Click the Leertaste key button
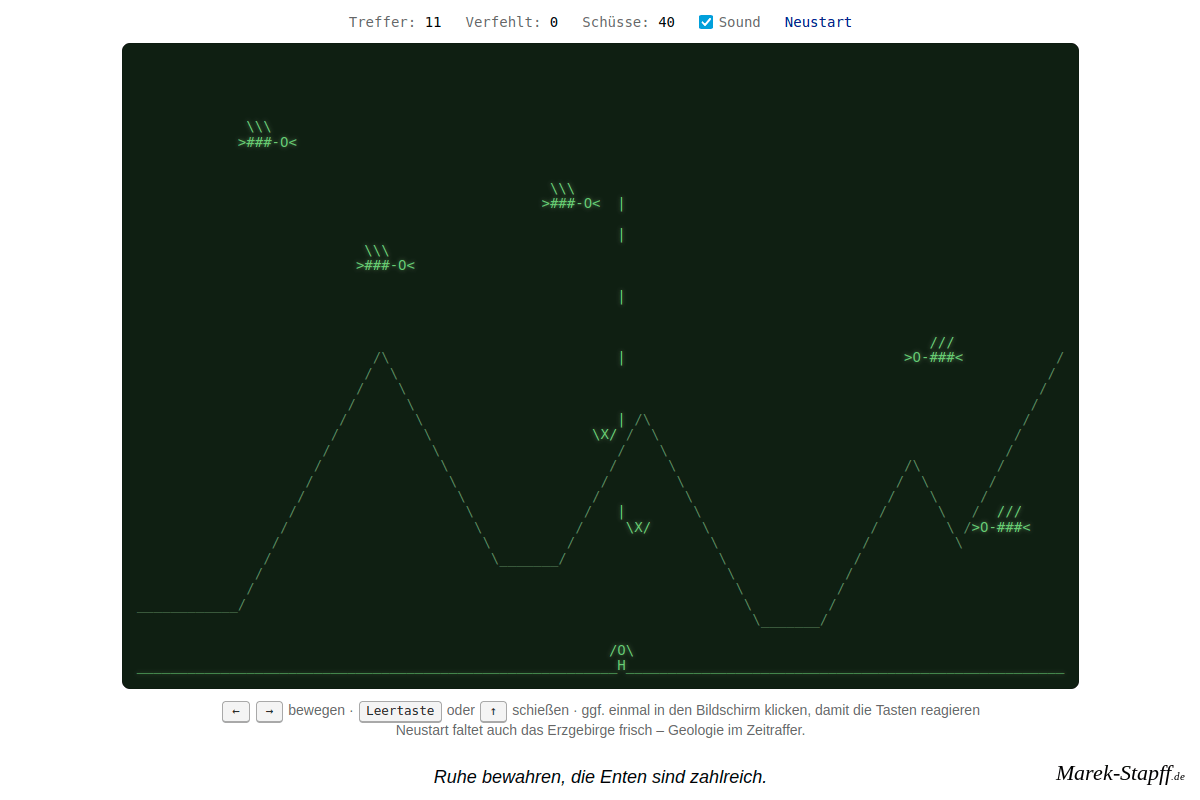 (x=400, y=711)
